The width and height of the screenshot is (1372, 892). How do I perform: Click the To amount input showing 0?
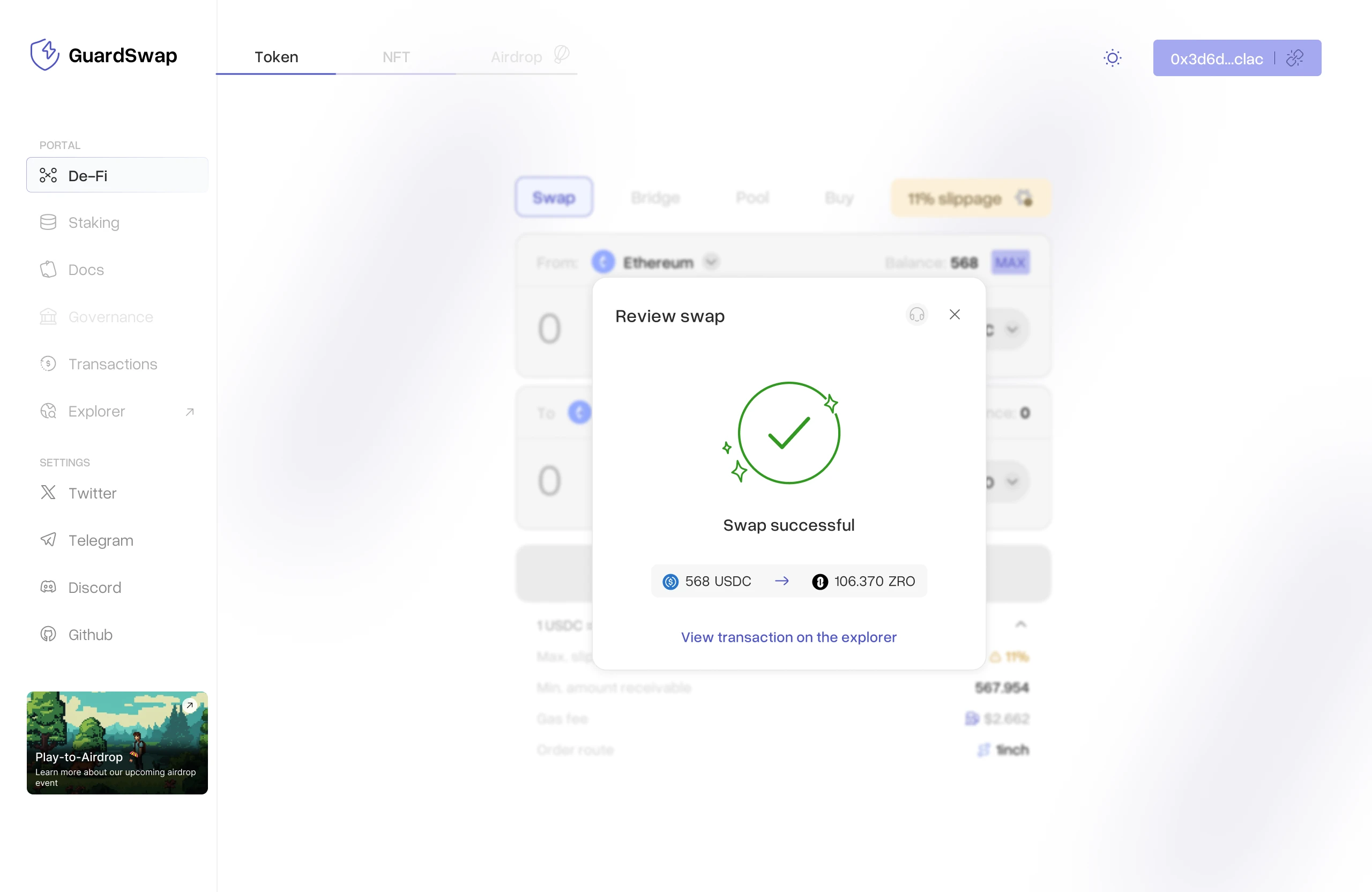click(x=549, y=481)
